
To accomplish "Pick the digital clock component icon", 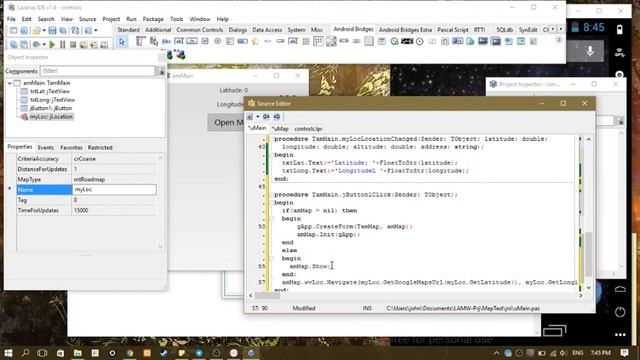I will (407, 41).
